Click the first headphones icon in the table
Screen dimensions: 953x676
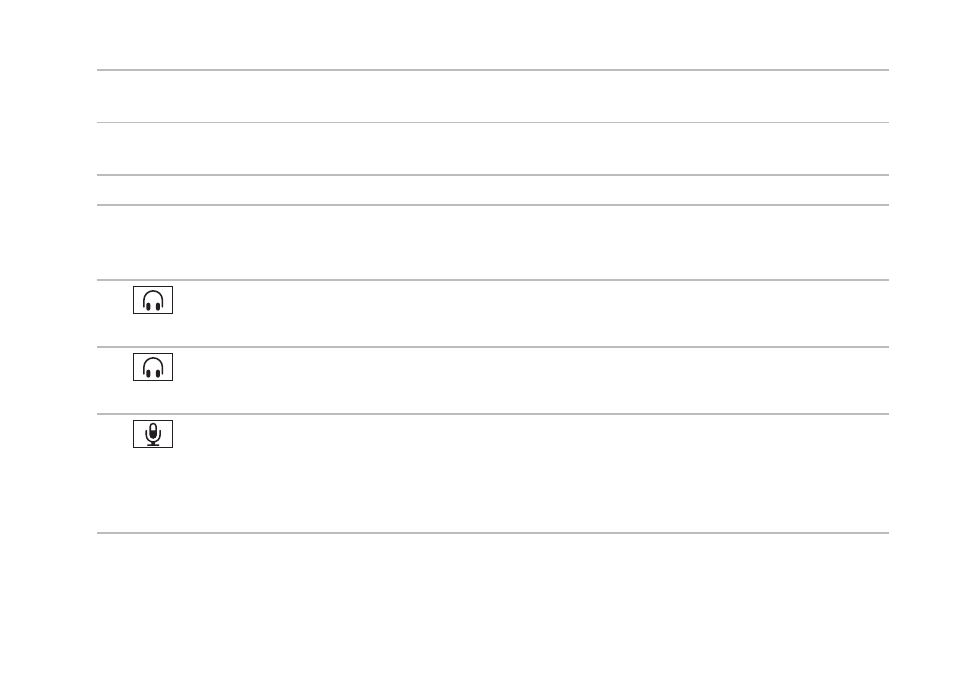coord(153,300)
